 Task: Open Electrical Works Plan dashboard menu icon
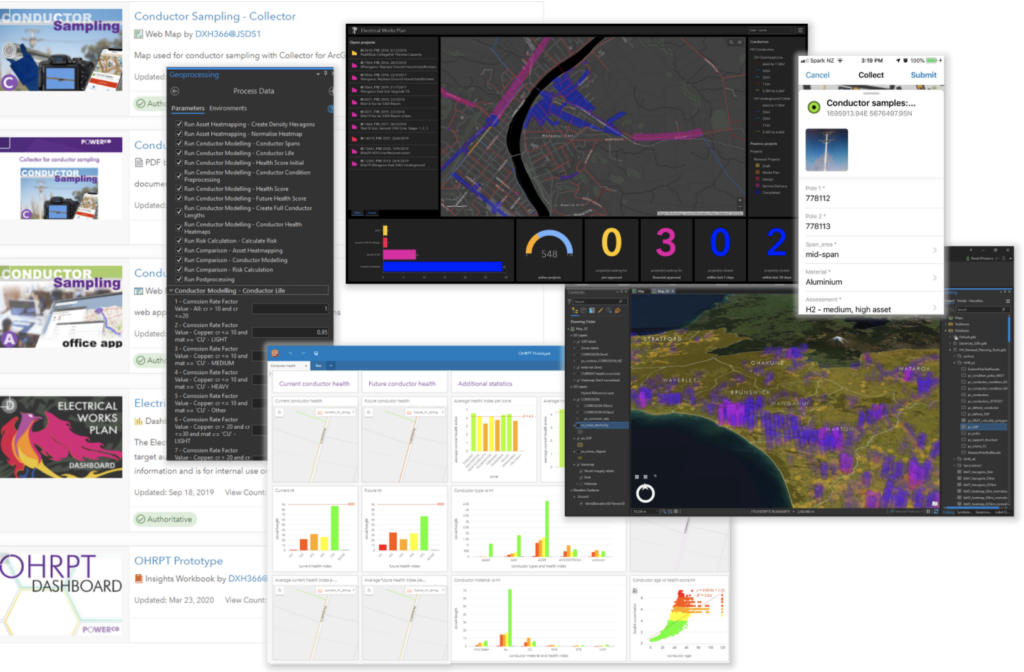pos(800,30)
